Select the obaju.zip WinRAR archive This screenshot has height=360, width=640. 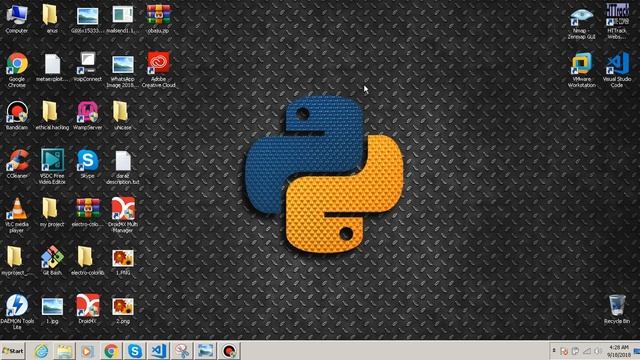coord(158,19)
